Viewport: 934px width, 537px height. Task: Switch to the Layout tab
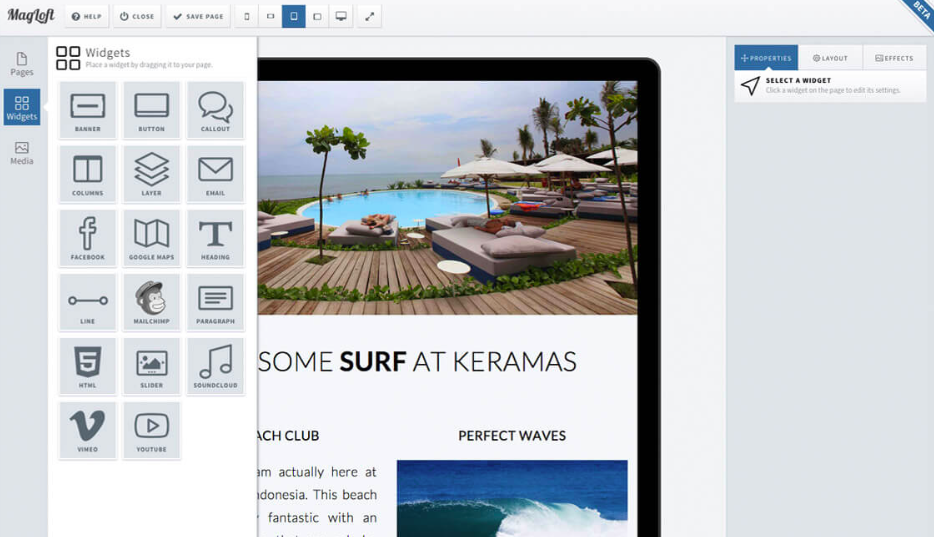830,58
